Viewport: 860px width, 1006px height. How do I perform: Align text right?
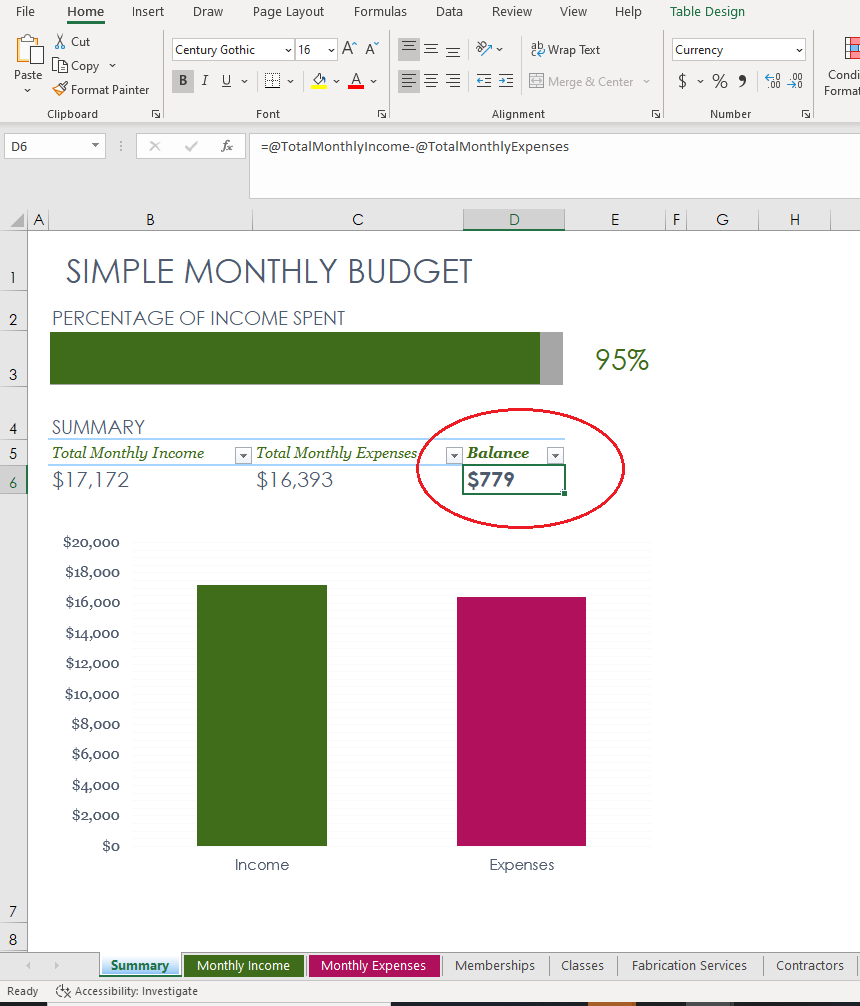click(452, 81)
